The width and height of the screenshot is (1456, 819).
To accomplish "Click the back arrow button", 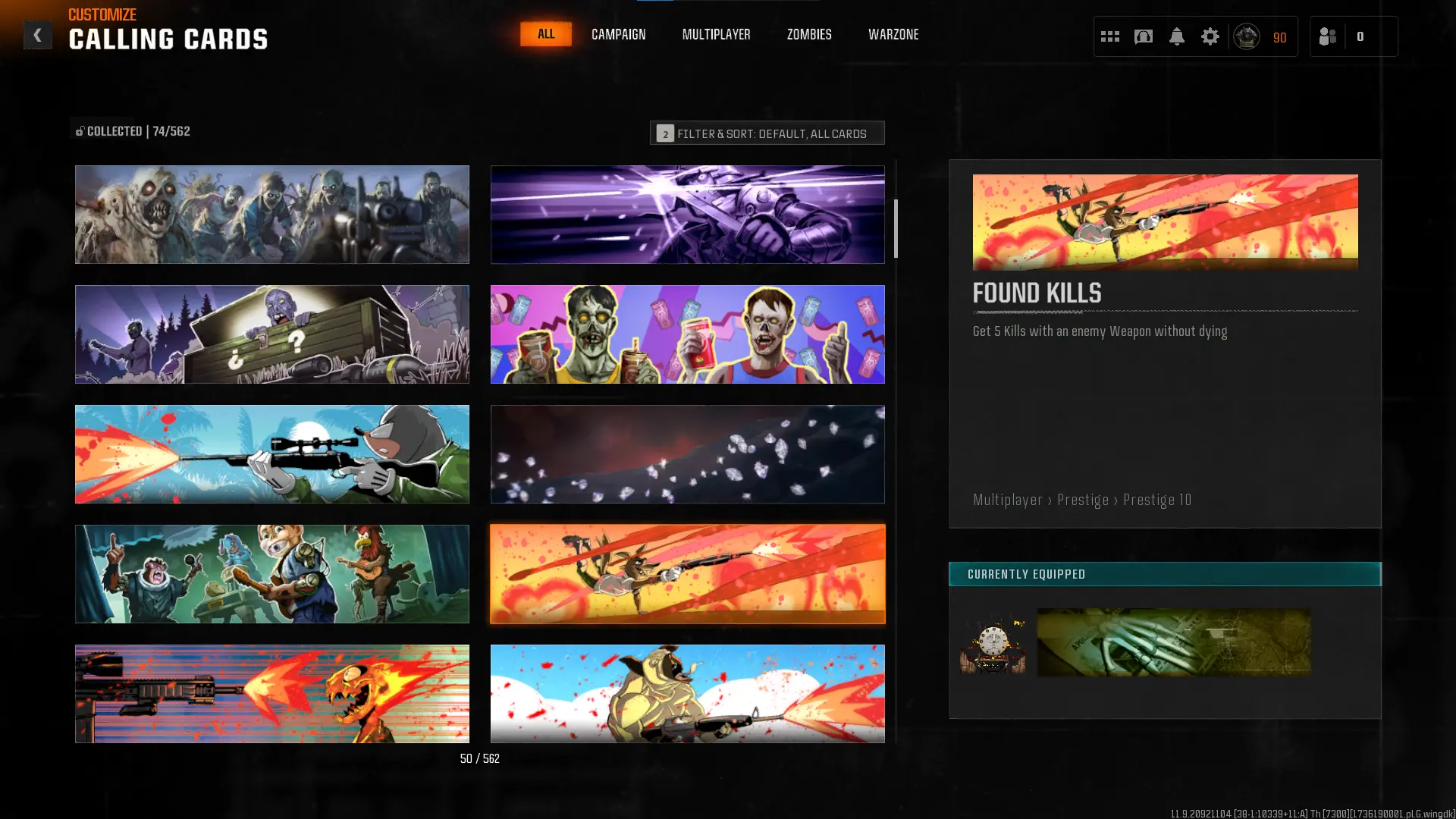I will click(37, 35).
